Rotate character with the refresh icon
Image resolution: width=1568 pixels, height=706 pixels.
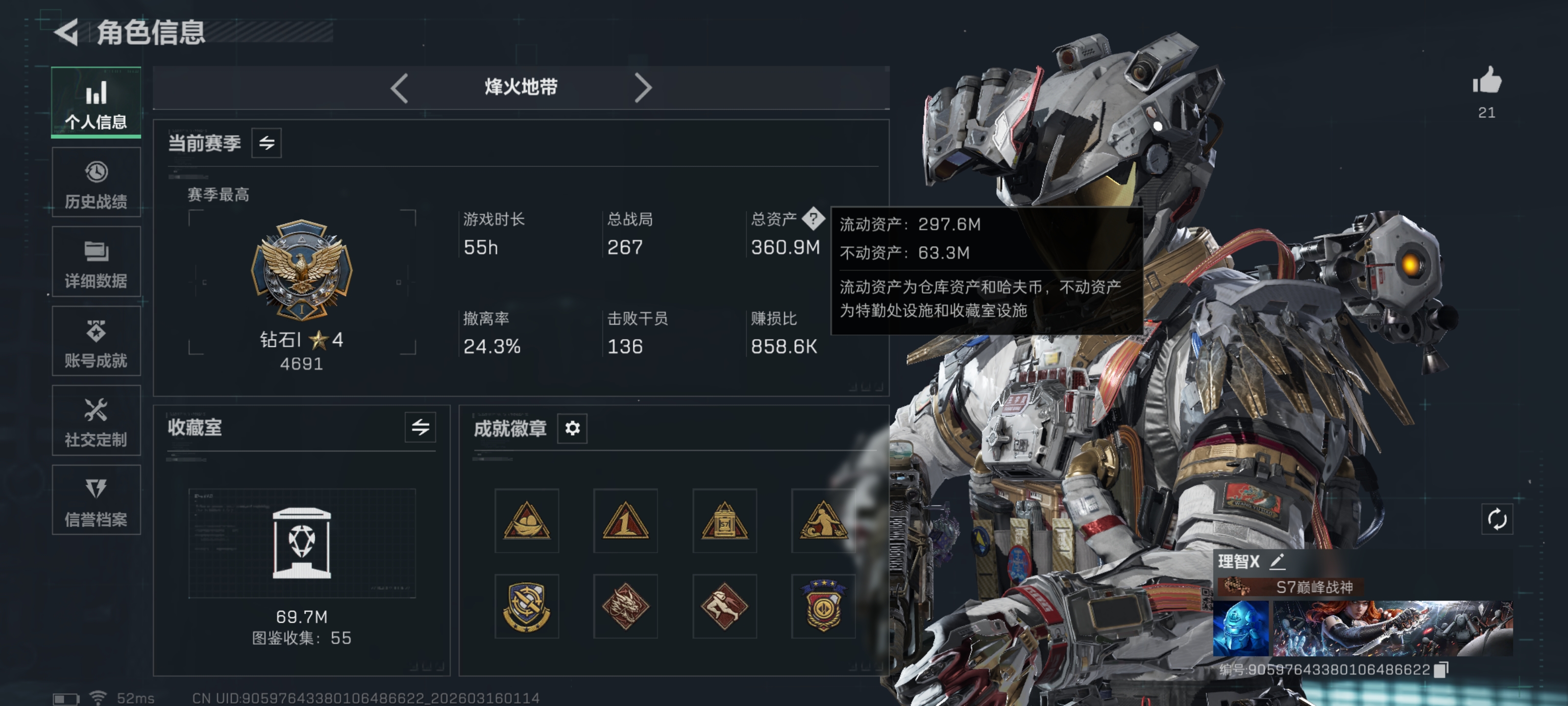pyautogui.click(x=1497, y=519)
